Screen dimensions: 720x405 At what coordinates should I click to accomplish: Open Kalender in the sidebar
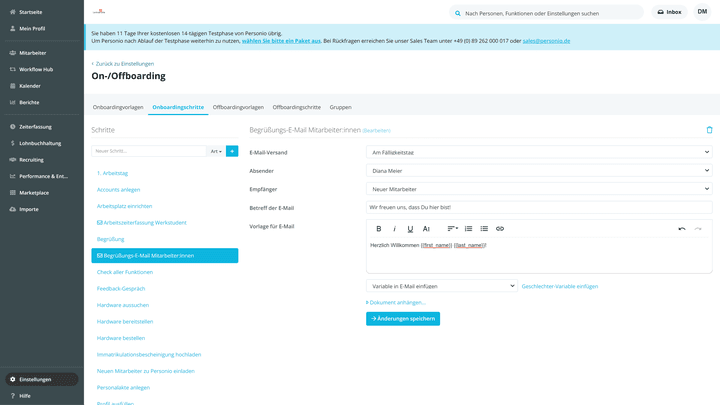[x=29, y=86]
